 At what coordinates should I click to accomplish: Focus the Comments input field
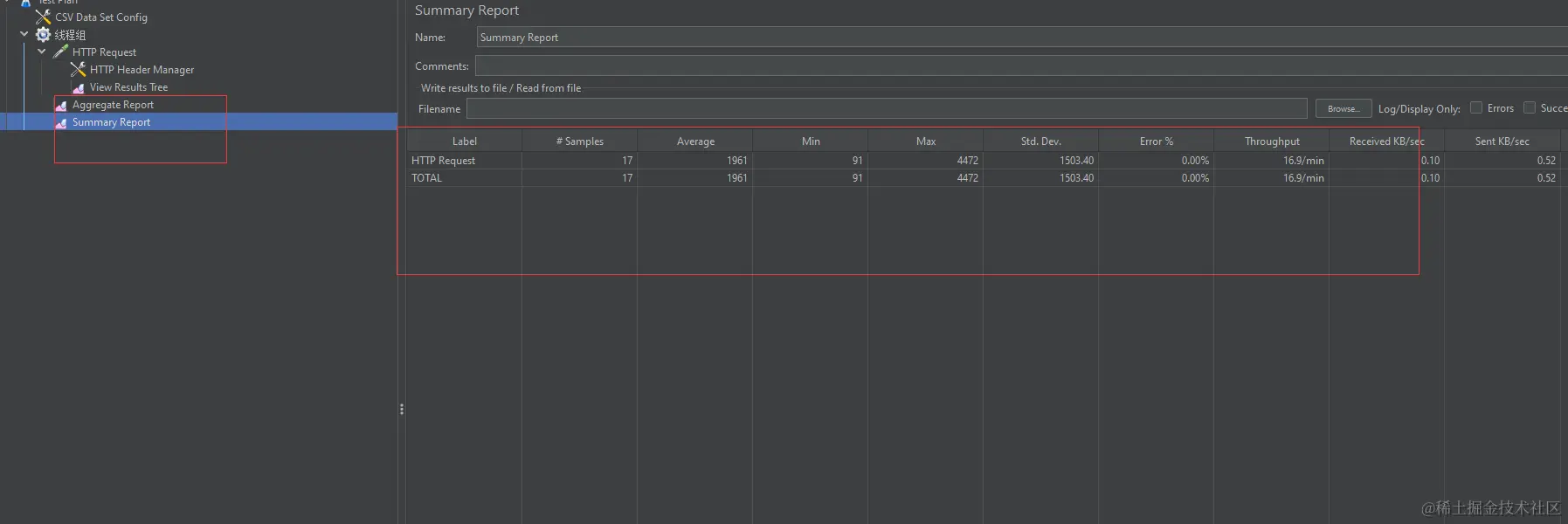tap(1021, 65)
